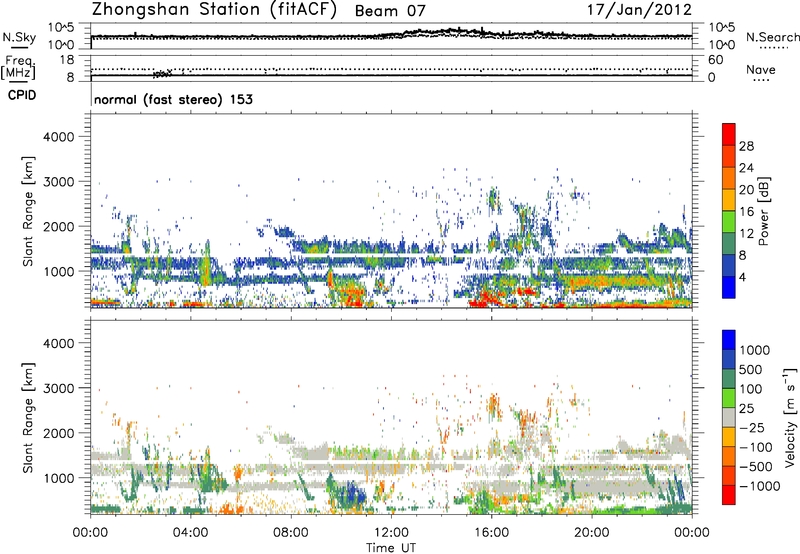The width and height of the screenshot is (800, 554).
Task: Click the '12:00' time tick label
Action: point(391,533)
